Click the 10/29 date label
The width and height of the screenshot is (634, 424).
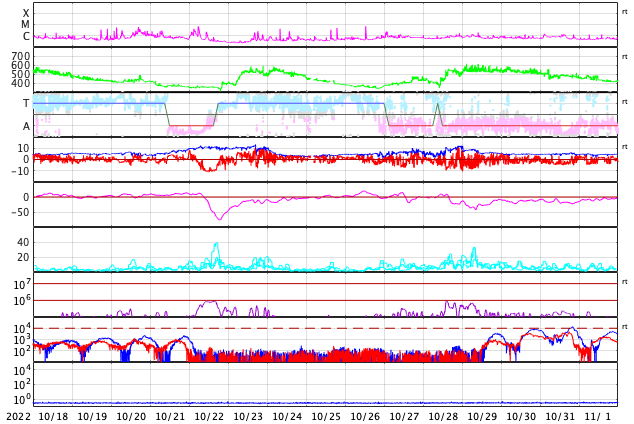482,416
